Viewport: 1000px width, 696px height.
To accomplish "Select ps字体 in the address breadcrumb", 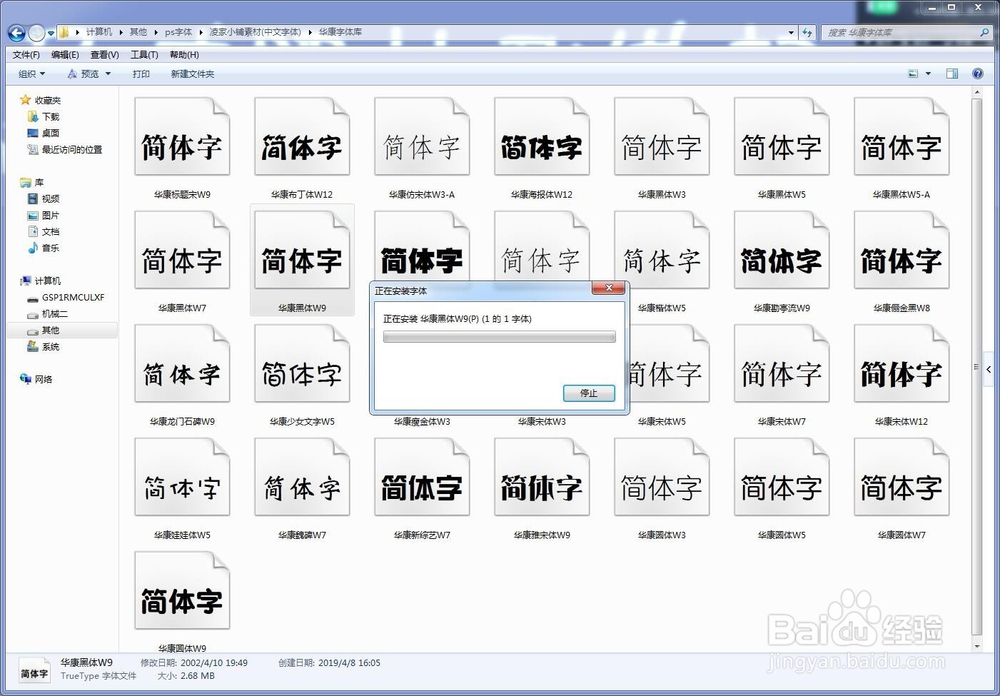I will click(x=179, y=32).
